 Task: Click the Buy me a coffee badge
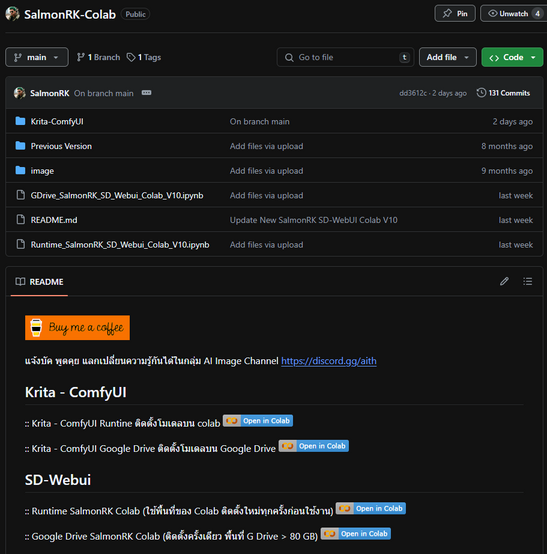click(77, 328)
